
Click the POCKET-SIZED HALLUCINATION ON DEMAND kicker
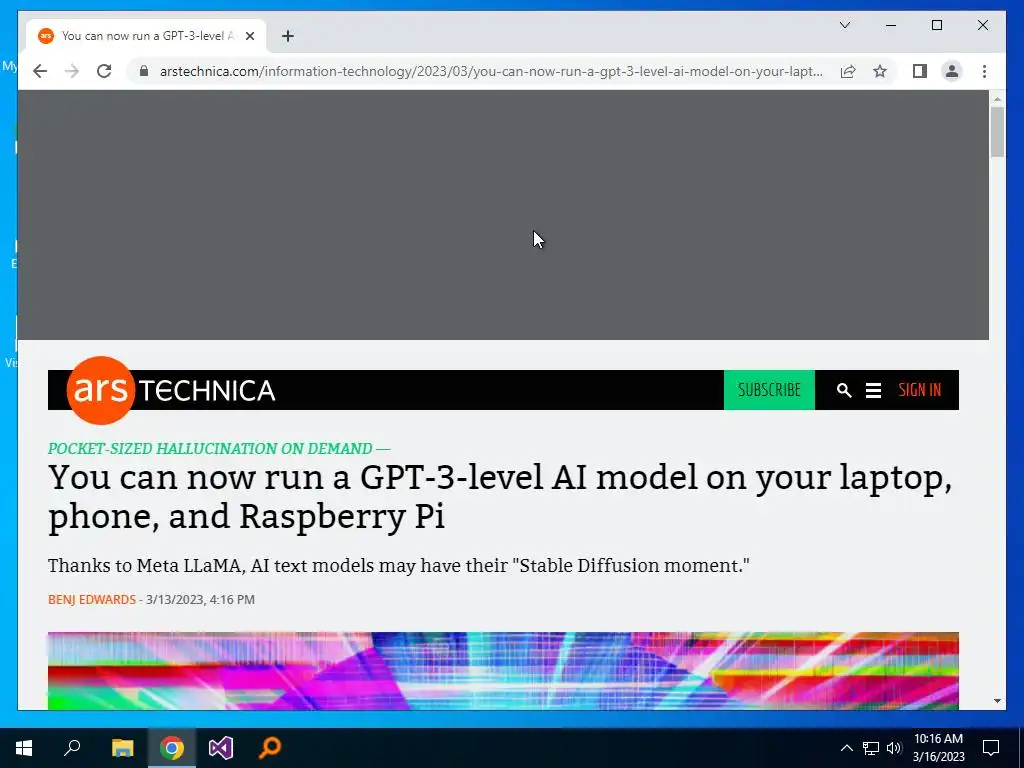pyautogui.click(x=219, y=449)
